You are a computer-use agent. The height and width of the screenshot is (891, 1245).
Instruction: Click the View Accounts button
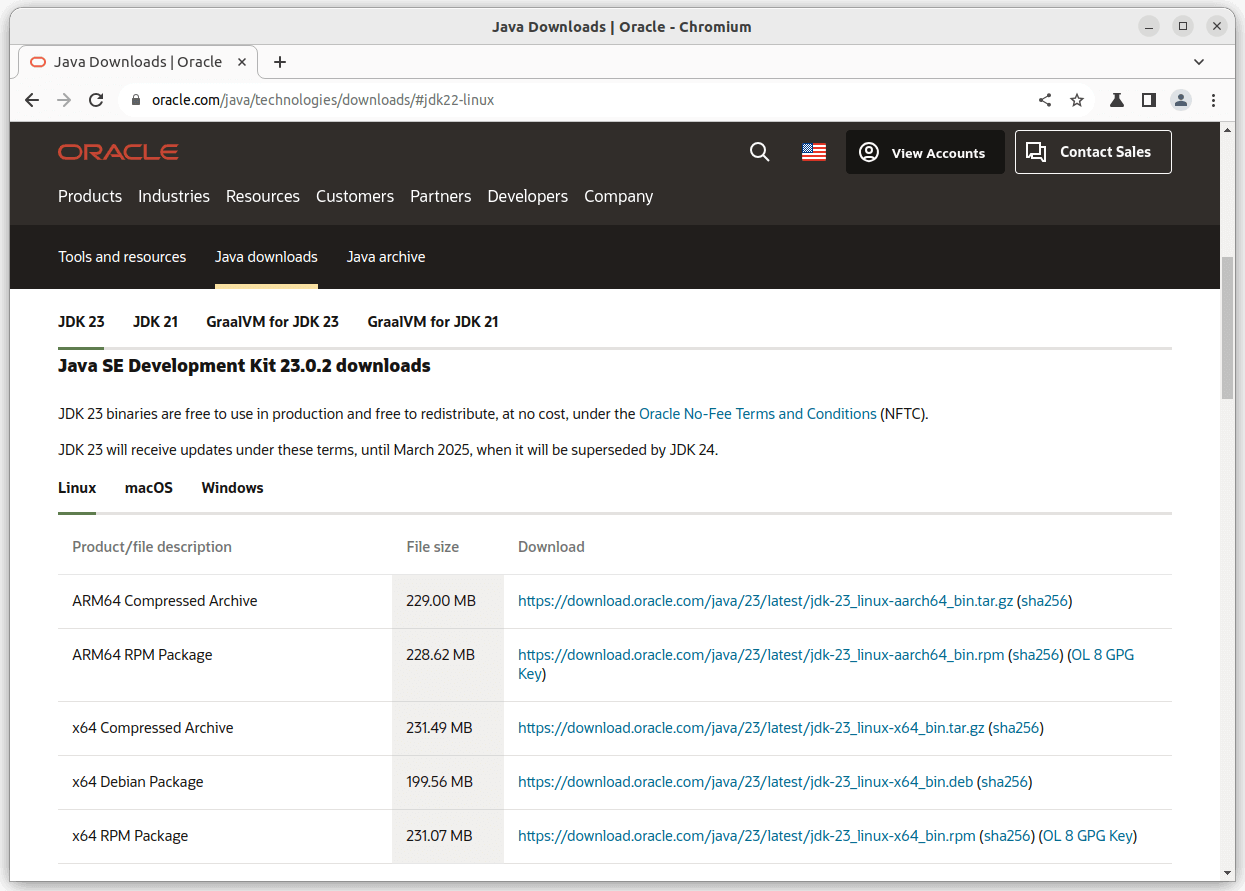tap(925, 152)
